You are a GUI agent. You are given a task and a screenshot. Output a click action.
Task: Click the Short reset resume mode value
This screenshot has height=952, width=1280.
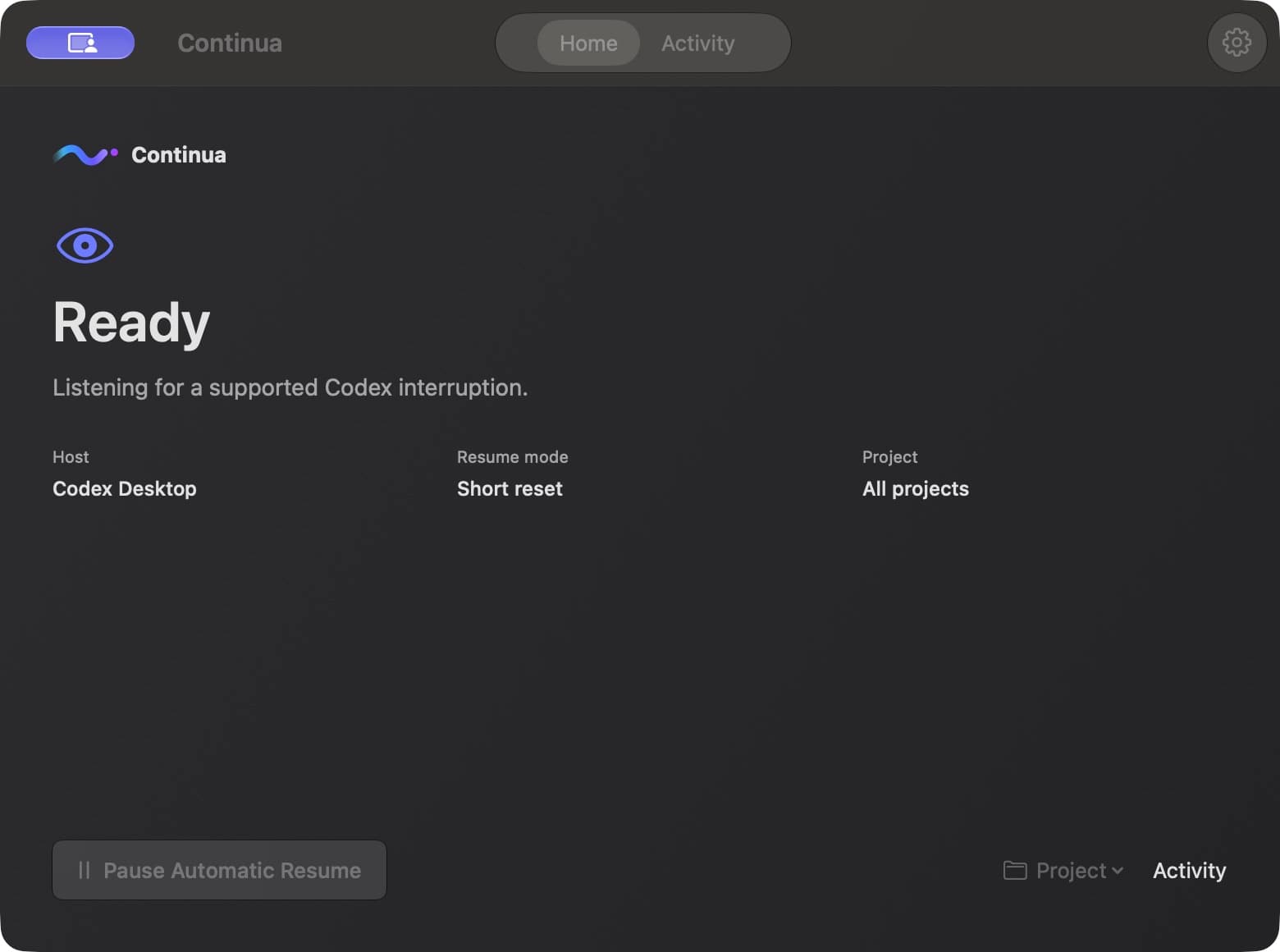(510, 488)
